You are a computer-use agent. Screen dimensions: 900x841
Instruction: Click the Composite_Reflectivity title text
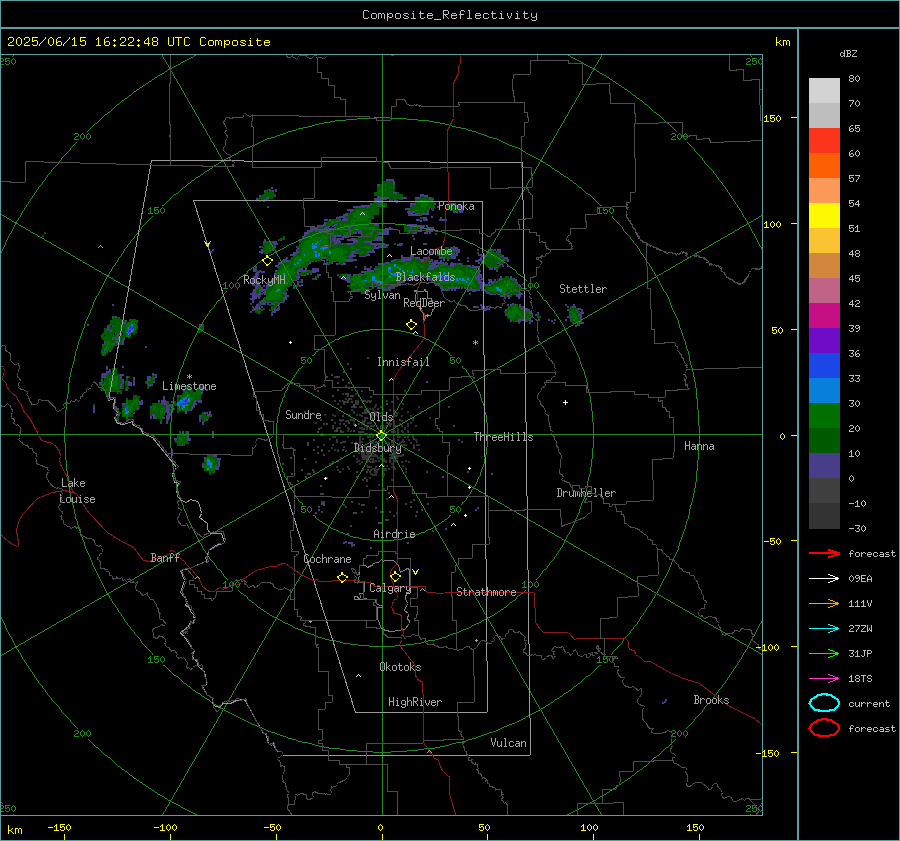[x=450, y=15]
